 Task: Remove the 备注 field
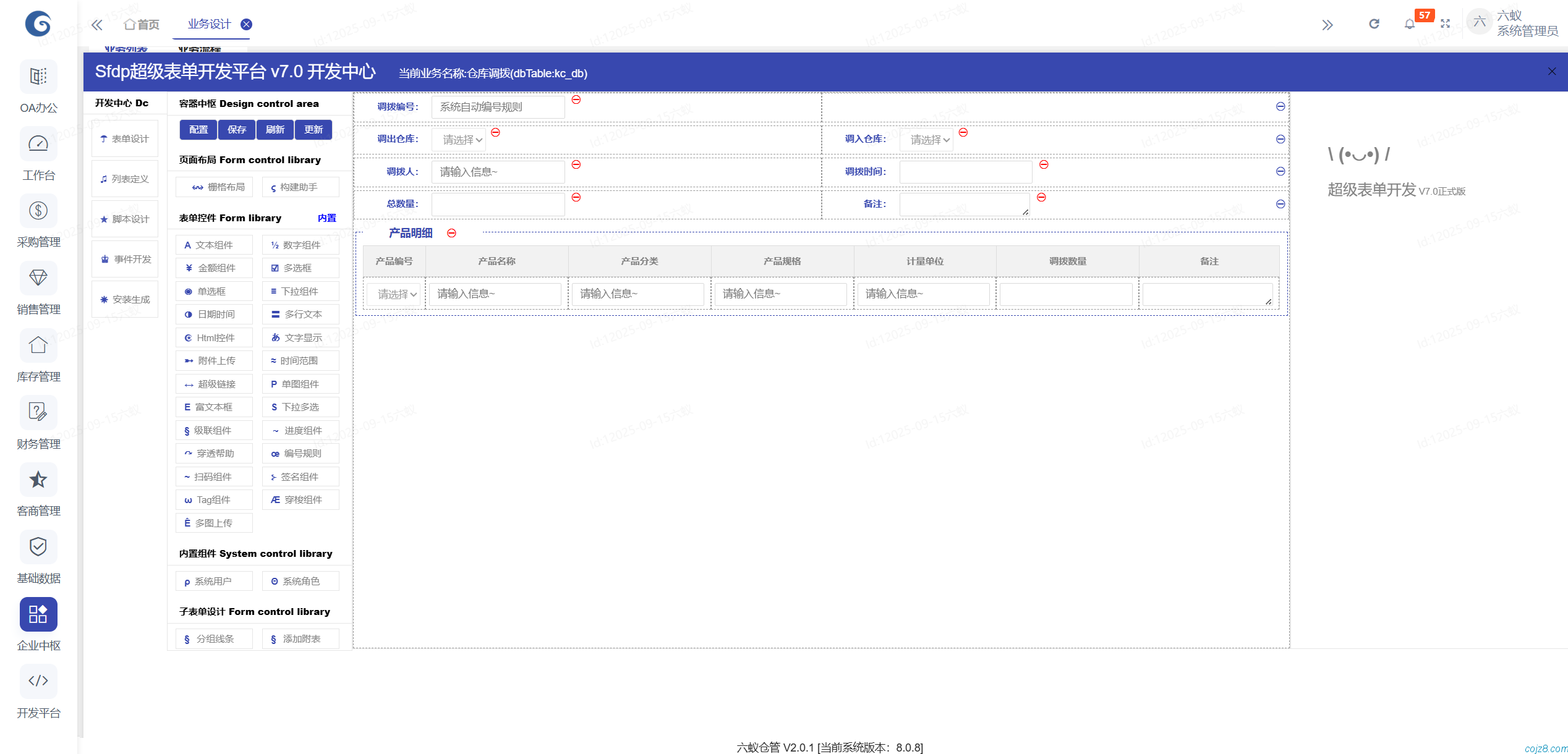point(1042,198)
